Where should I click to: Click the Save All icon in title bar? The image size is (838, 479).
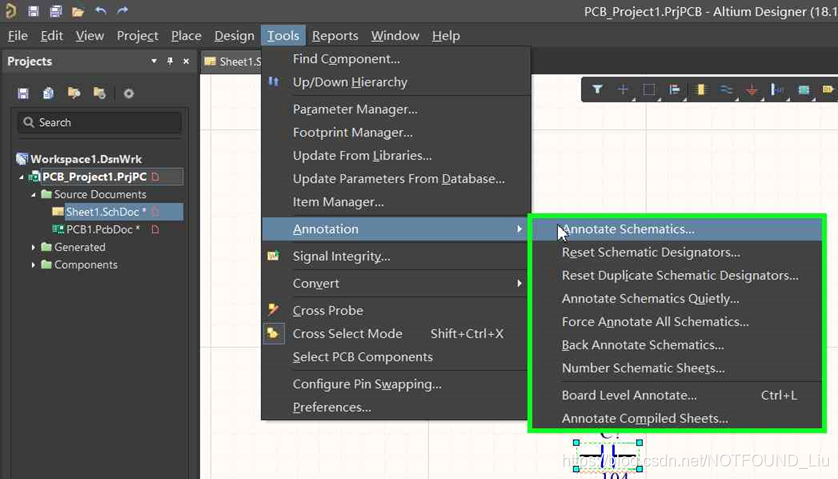tap(56, 11)
